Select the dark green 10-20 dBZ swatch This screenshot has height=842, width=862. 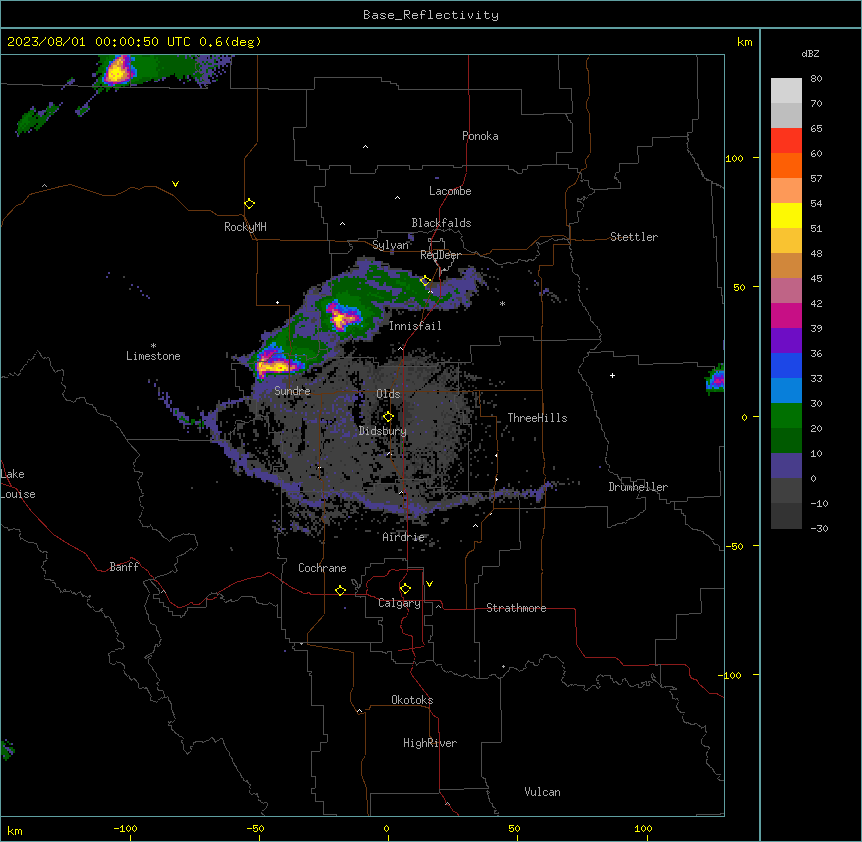786,441
